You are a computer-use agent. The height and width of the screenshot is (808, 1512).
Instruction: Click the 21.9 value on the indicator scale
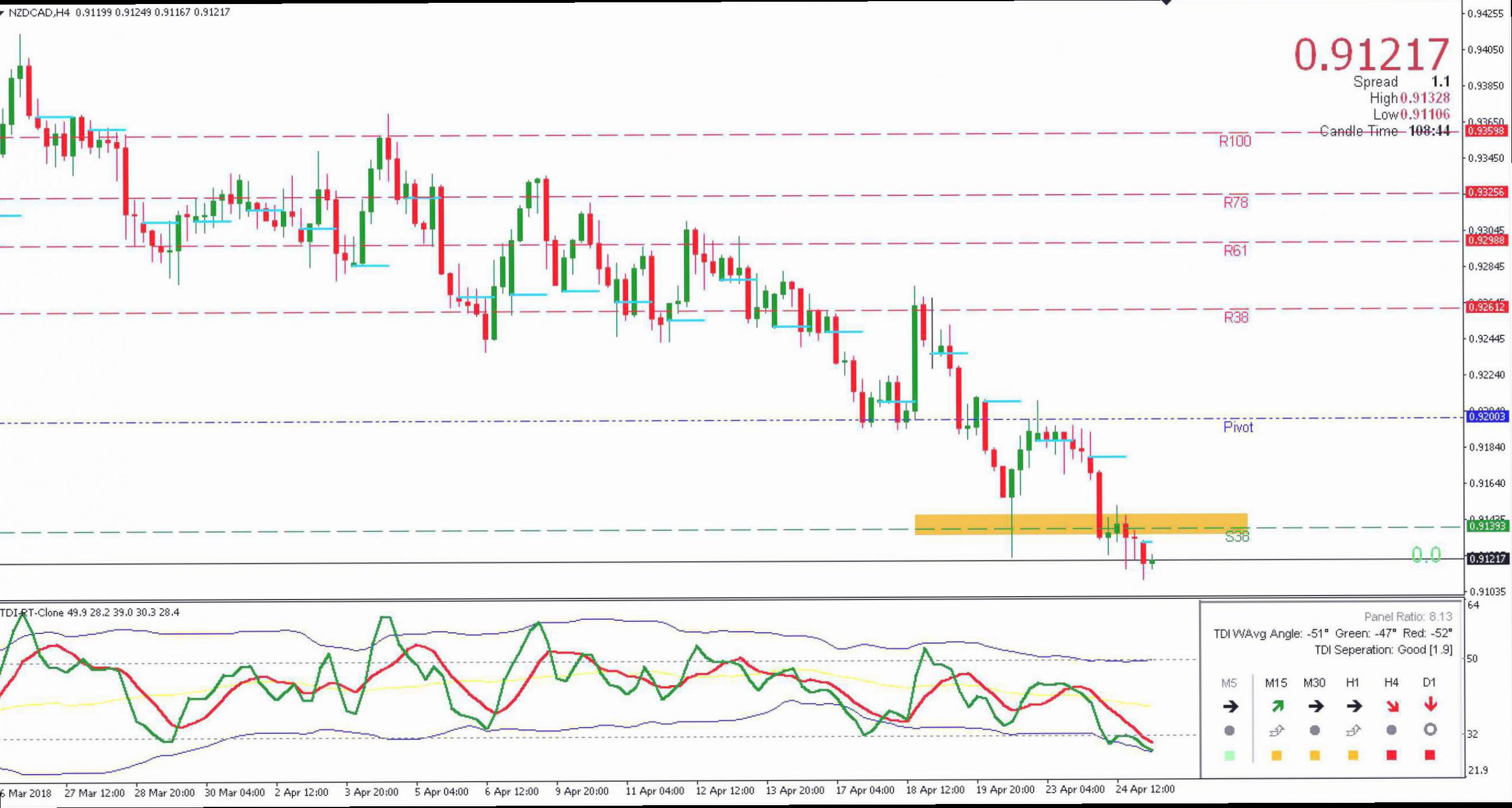[x=1478, y=771]
